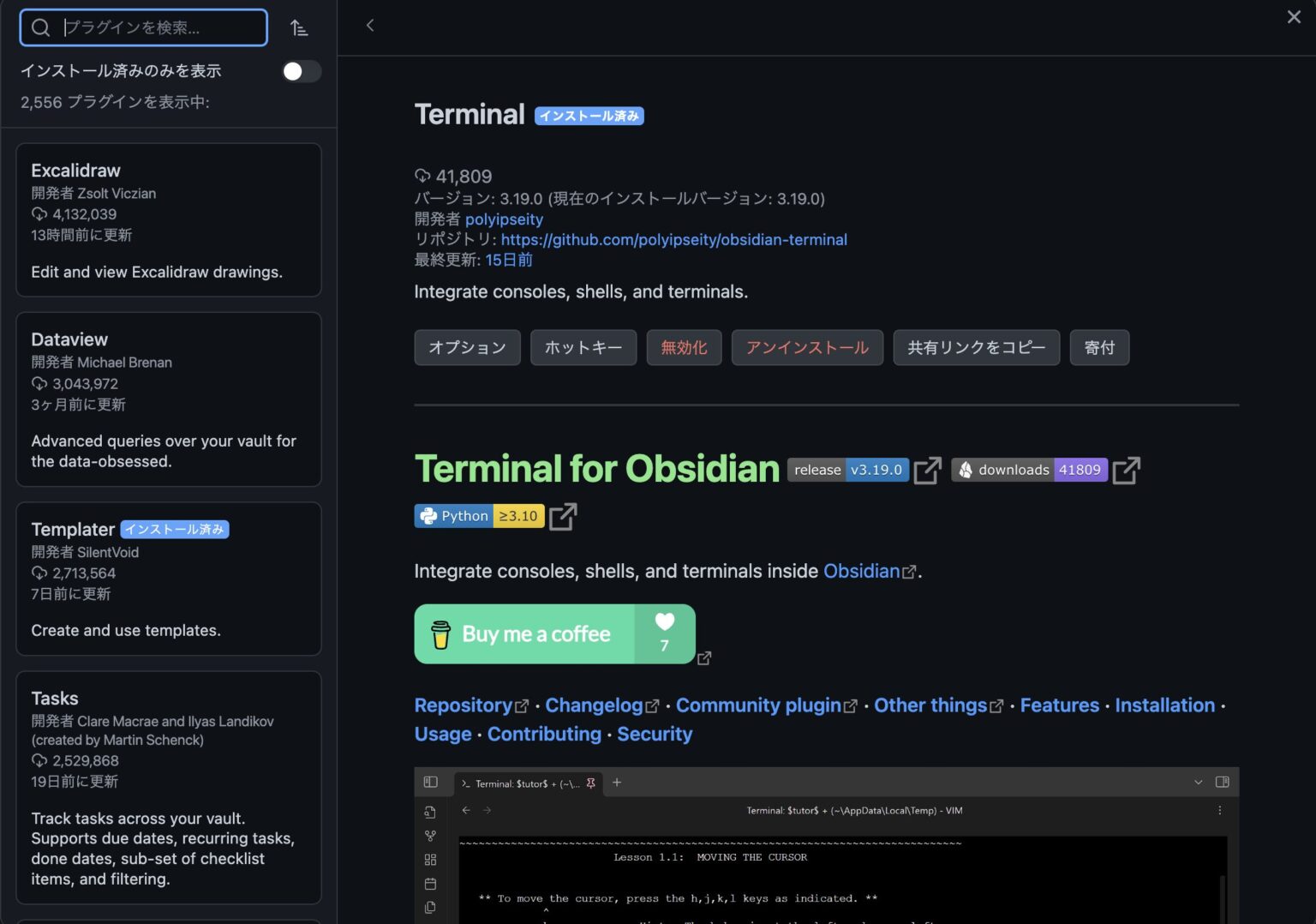This screenshot has height=924, width=1316.
Task: Open the release v3.19.0 badge external link
Action: pyautogui.click(x=926, y=470)
